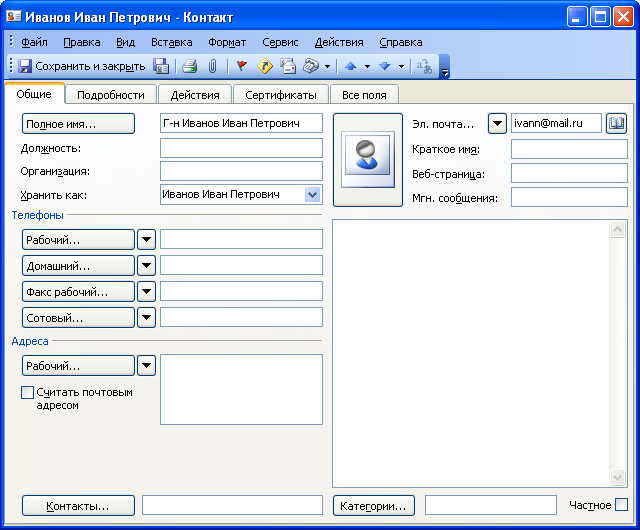The height and width of the screenshot is (530, 640).
Task: Click the Рабочий... phone button
Action: tap(78, 240)
